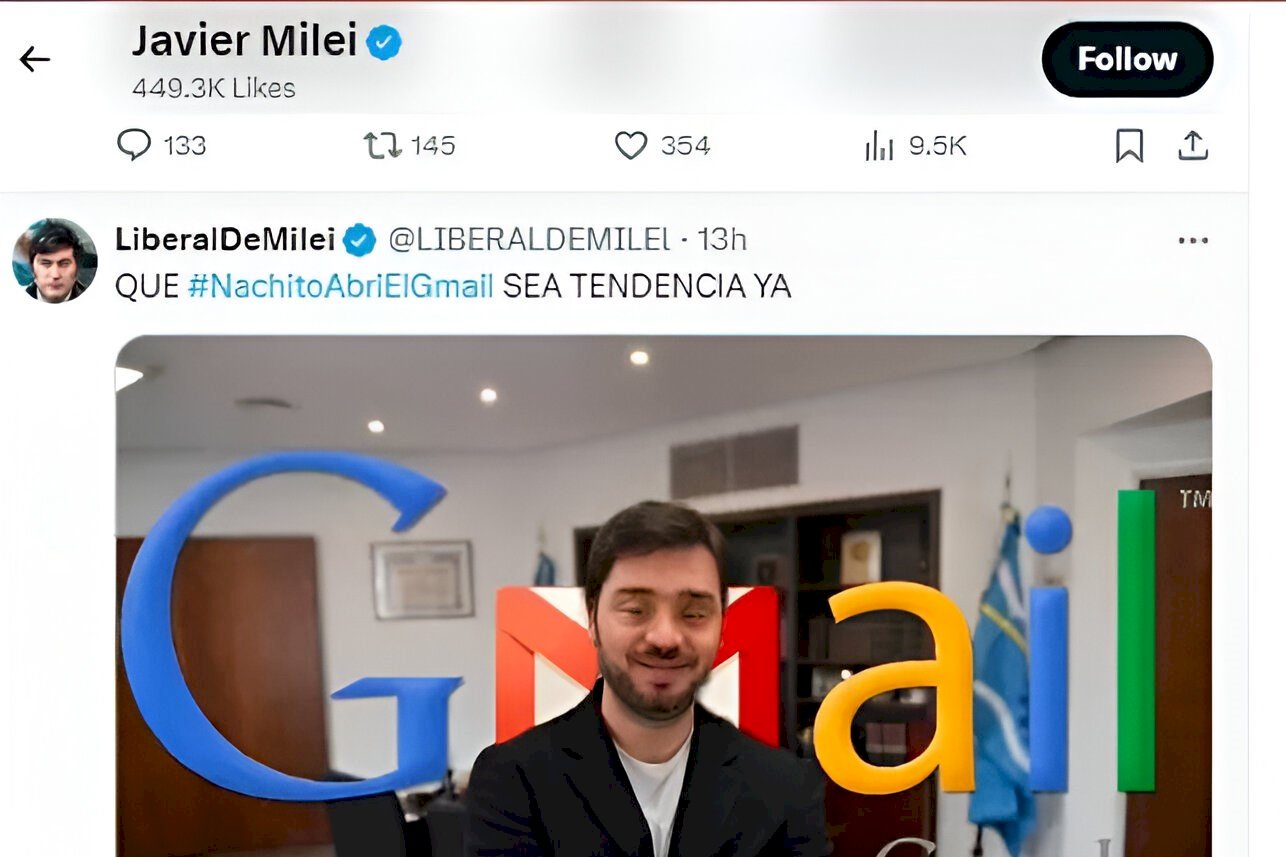Click the 145 repost count

pyautogui.click(x=433, y=146)
